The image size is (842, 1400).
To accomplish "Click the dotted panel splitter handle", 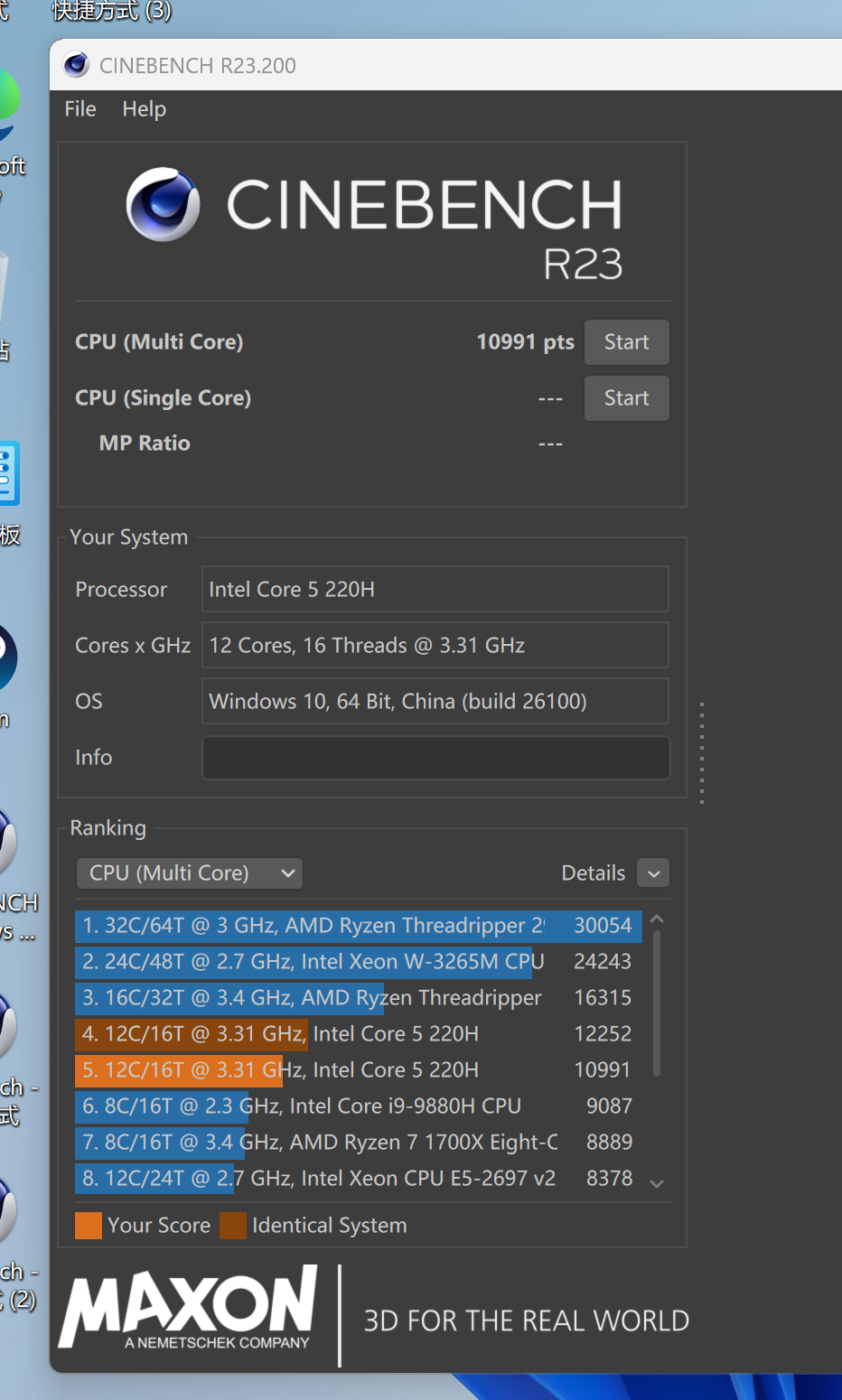I will [x=701, y=753].
